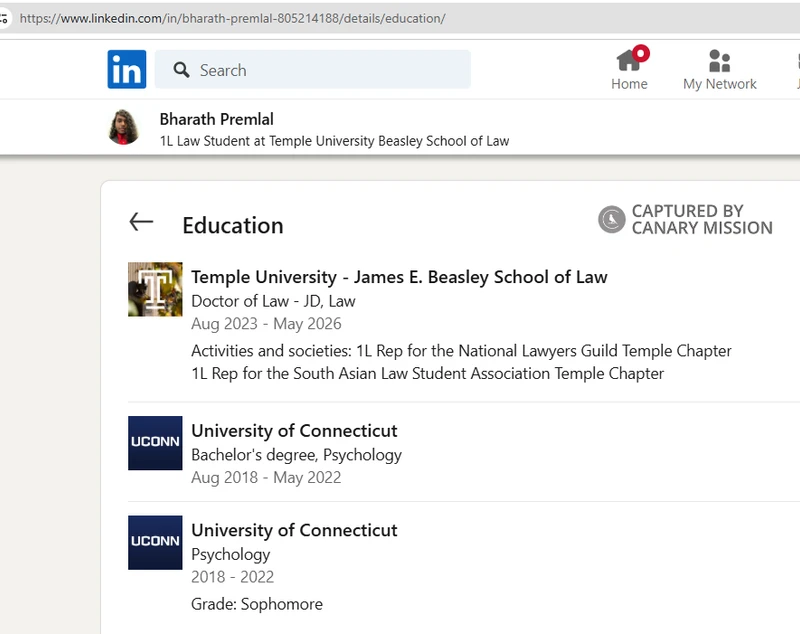Screen dimensions: 800x634
Task: Select the National Lawyers Guild activities line
Action: [461, 351]
